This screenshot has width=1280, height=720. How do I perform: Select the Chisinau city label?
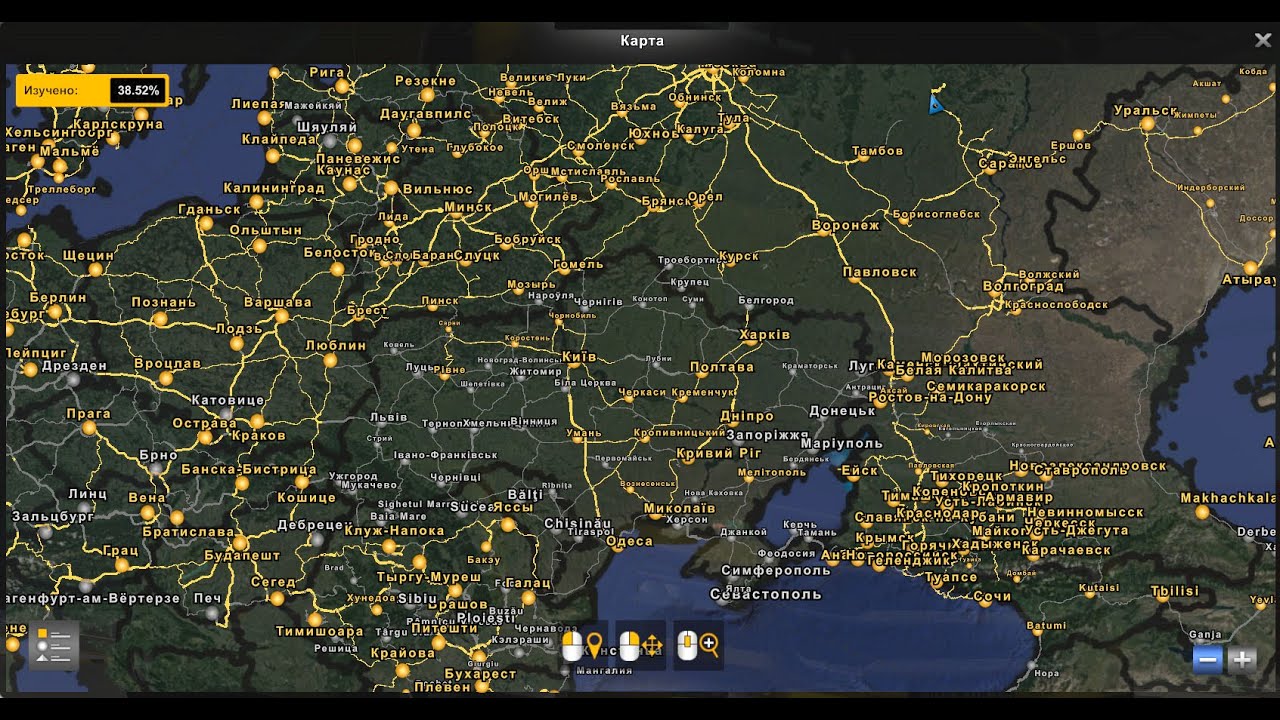tap(577, 524)
